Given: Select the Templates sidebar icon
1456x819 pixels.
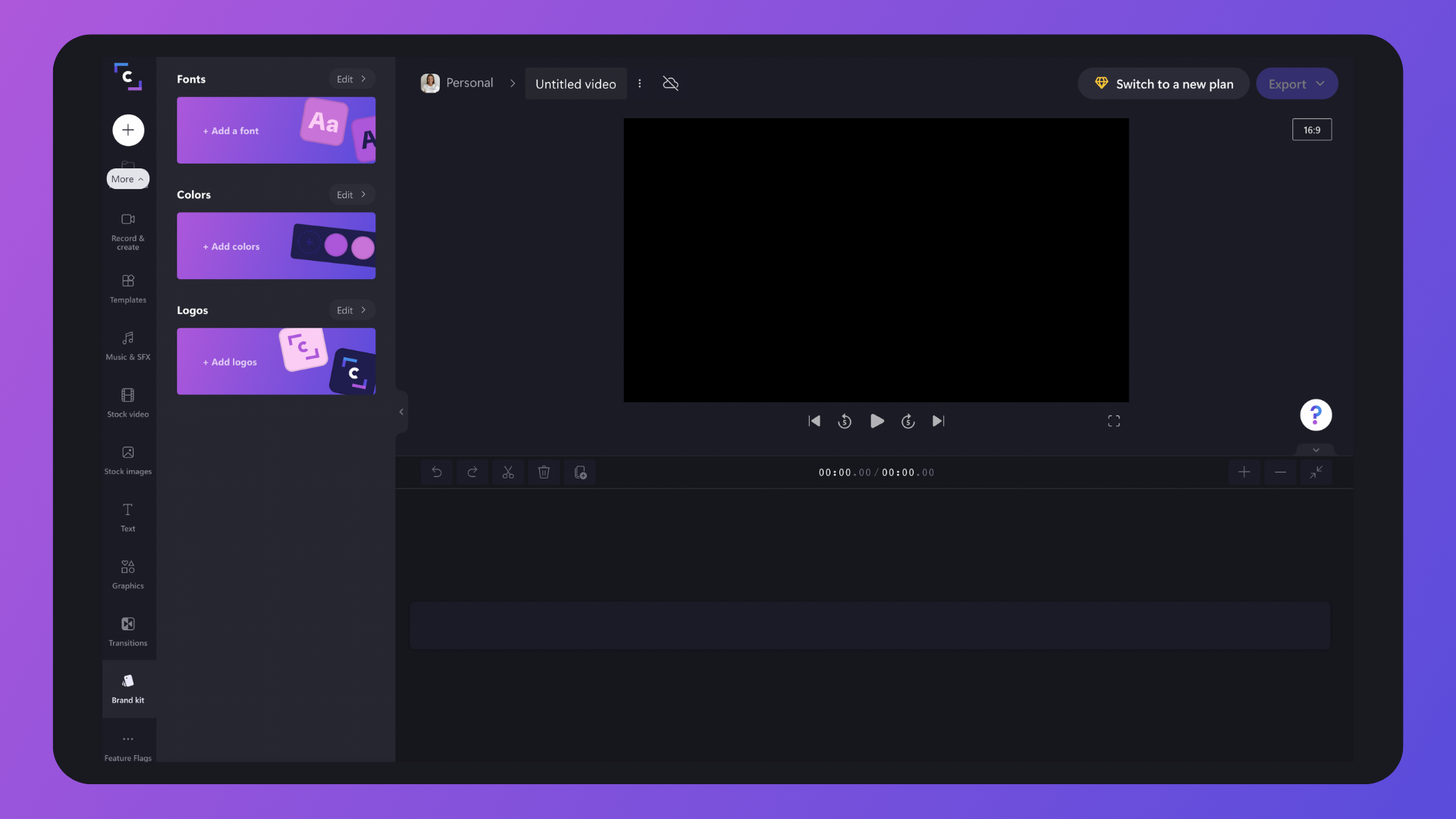Looking at the screenshot, I should tap(127, 288).
